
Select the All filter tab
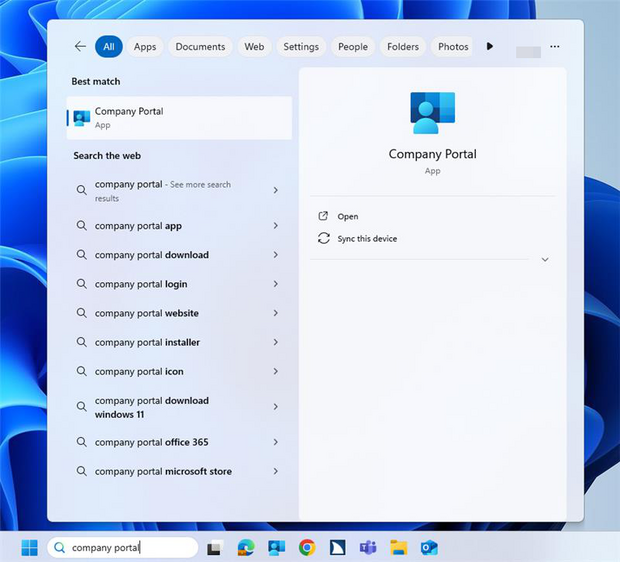coord(109,47)
